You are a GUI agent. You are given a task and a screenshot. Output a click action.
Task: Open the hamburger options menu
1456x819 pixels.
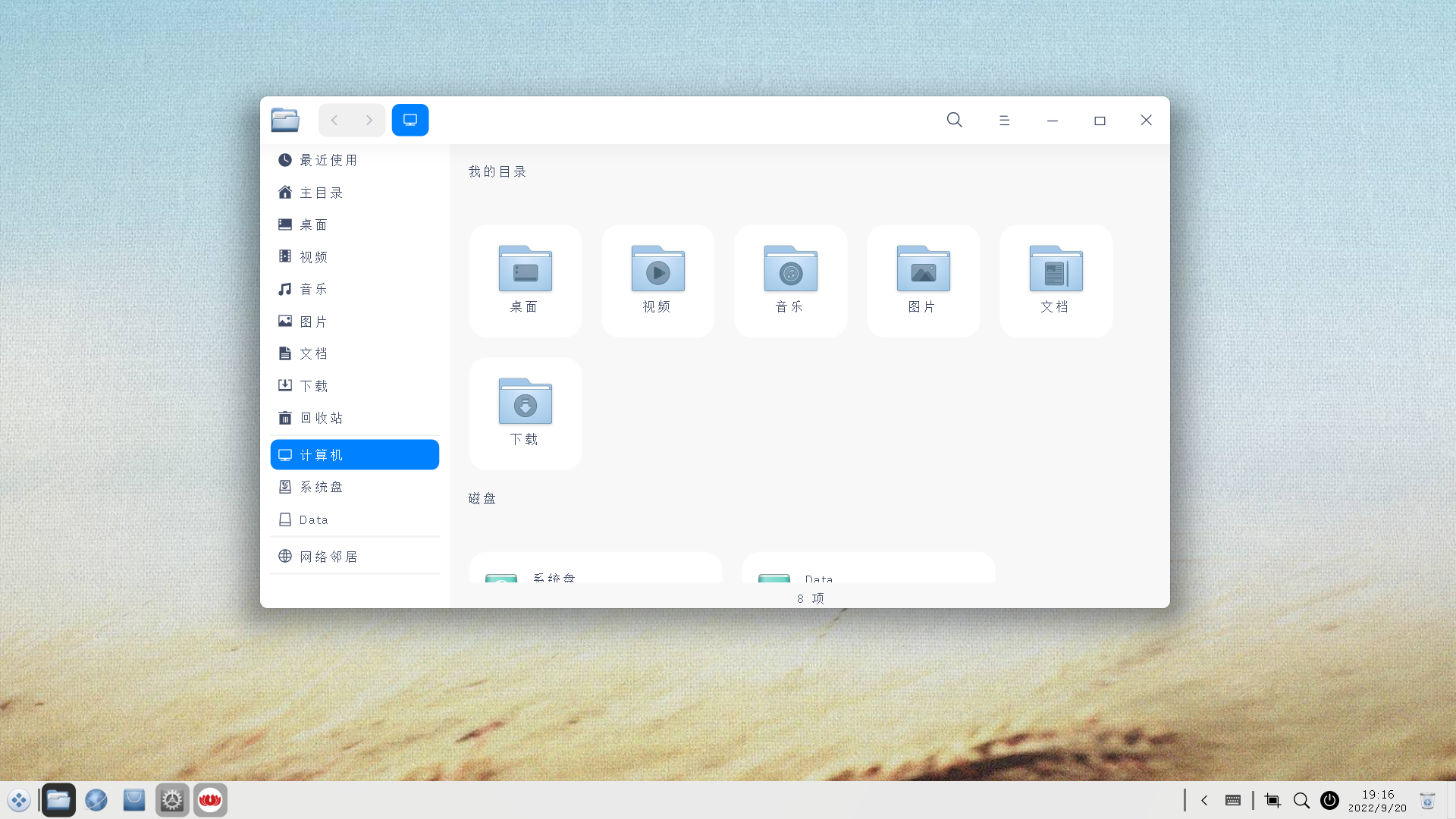click(1004, 120)
